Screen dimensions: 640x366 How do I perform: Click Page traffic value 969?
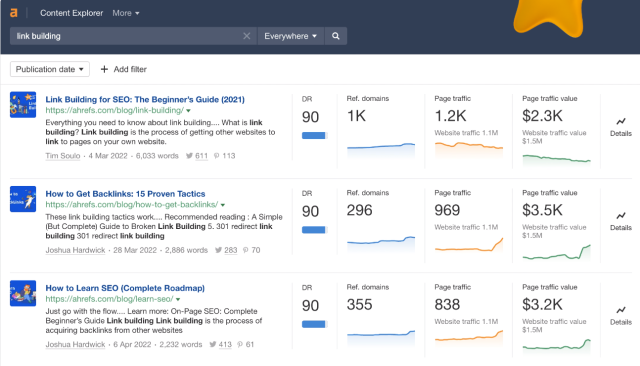click(x=447, y=211)
